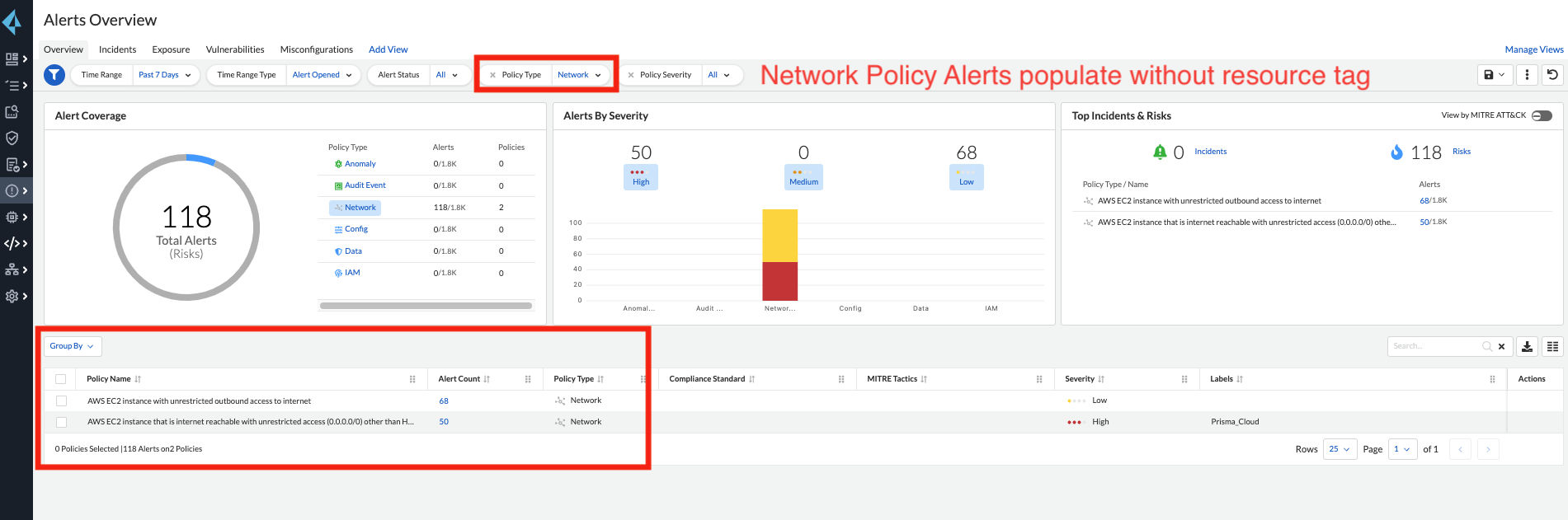
Task: Click the blue filter funnel icon
Action: coord(54,75)
